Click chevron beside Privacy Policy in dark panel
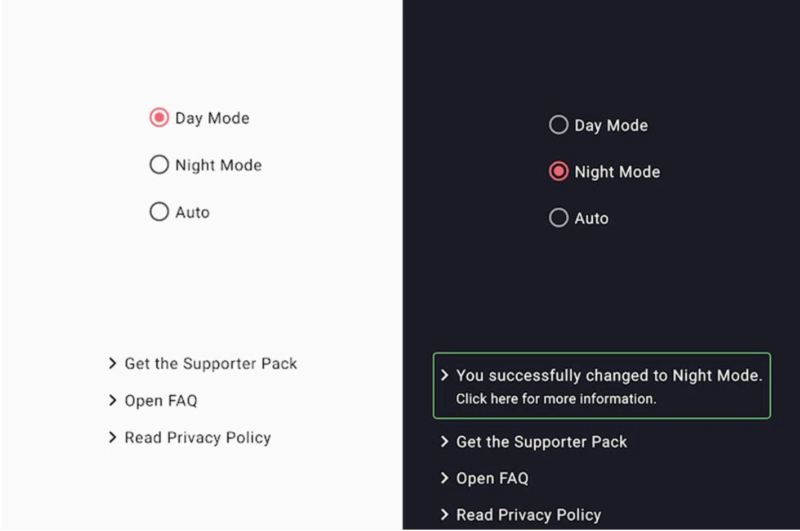The image size is (800, 531). [x=445, y=516]
